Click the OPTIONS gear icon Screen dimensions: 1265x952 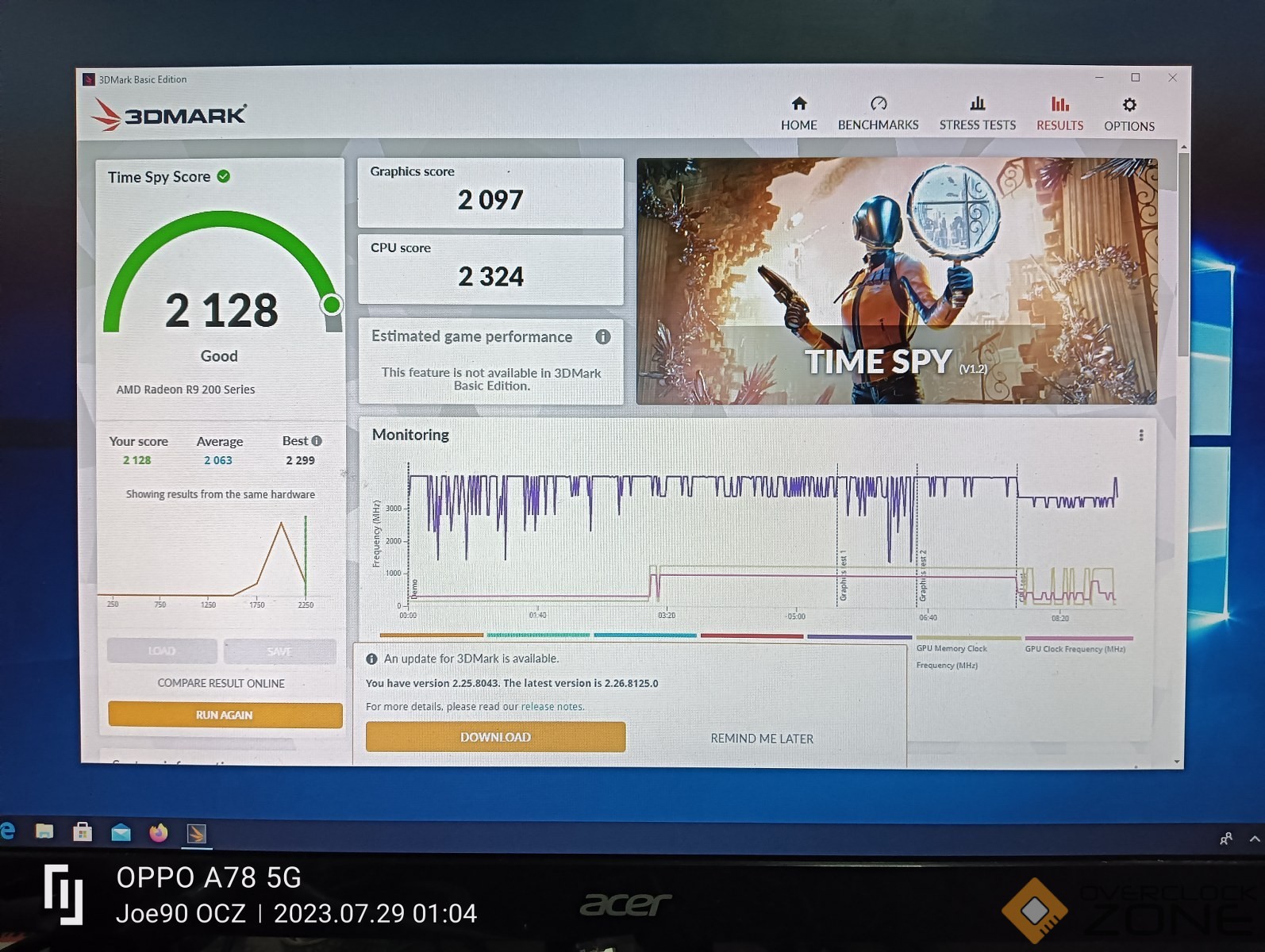click(x=1129, y=105)
